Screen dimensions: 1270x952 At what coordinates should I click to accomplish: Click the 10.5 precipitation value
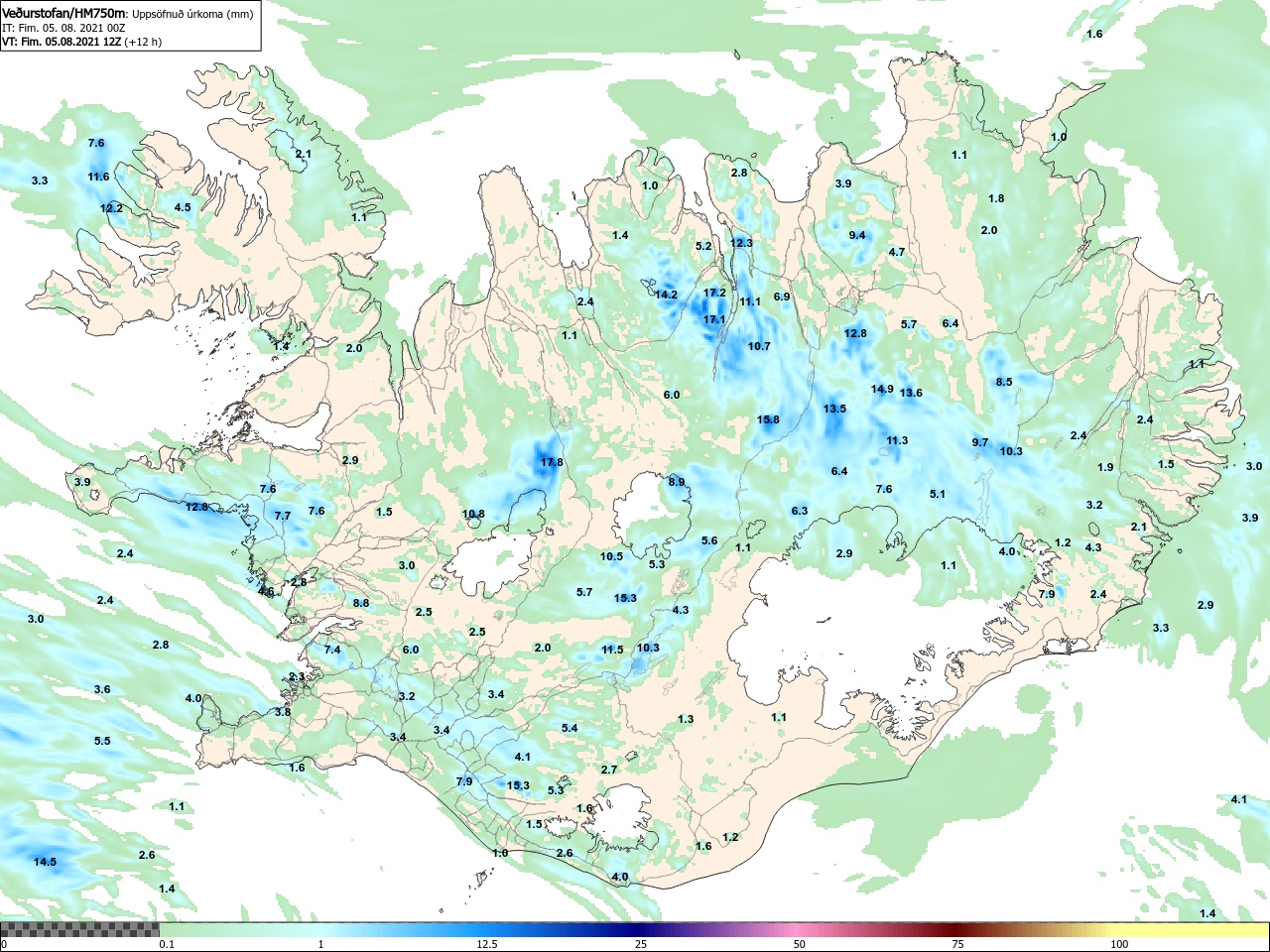(x=611, y=556)
